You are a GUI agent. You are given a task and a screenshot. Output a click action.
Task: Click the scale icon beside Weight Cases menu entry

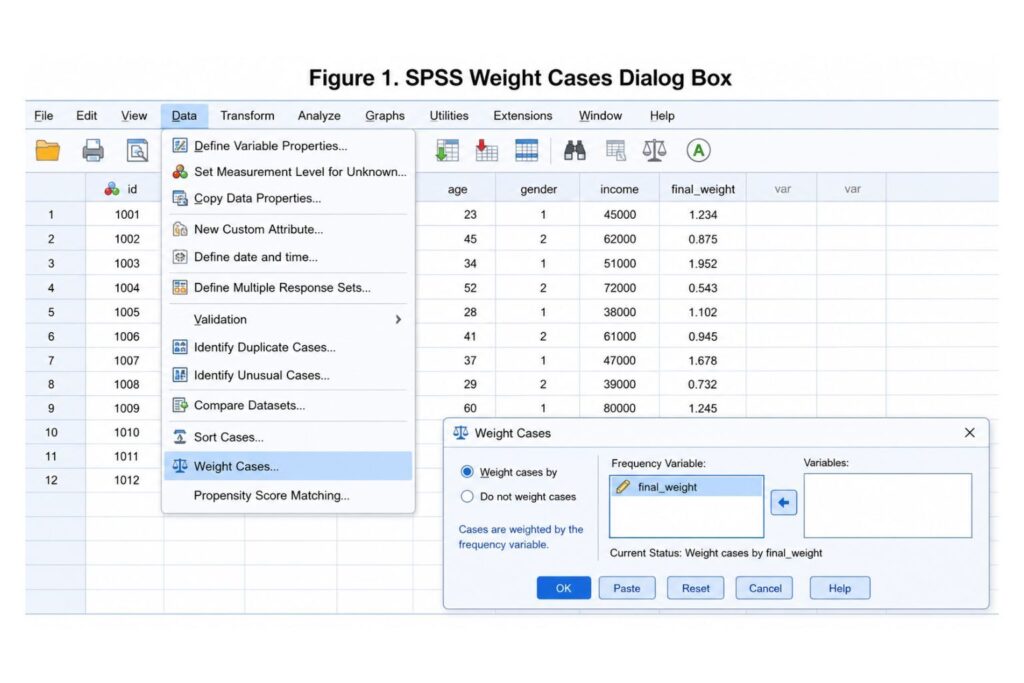point(180,466)
